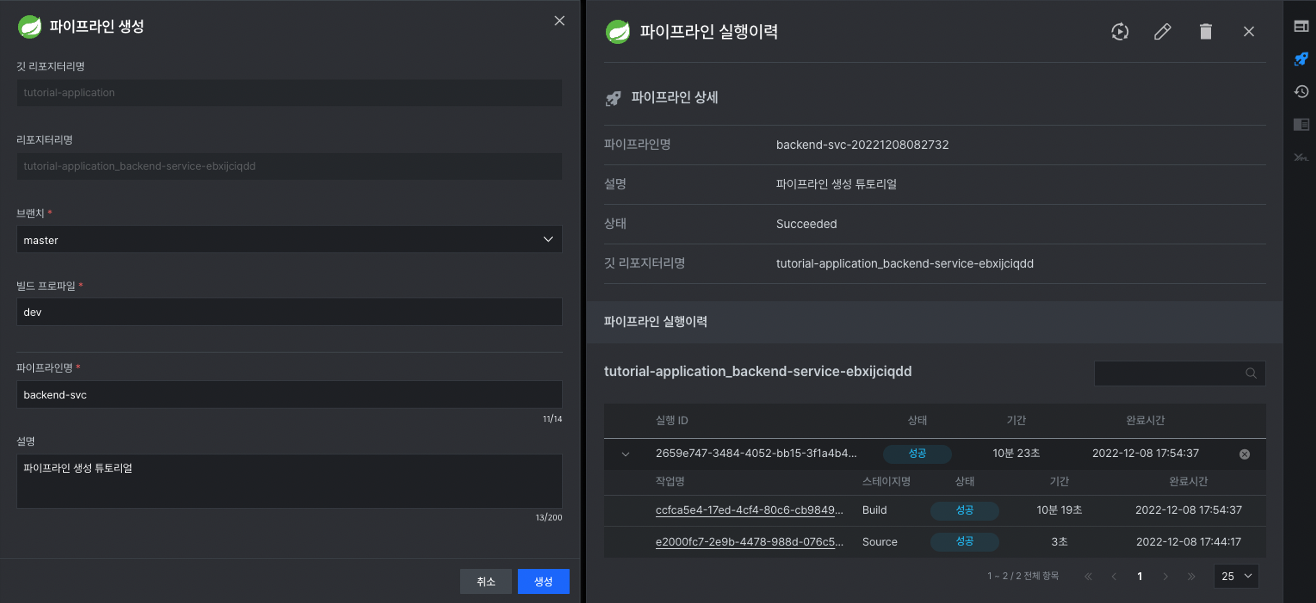Click the Spring leaf logo in the execution history panel
The width and height of the screenshot is (1316, 603).
coord(617,32)
